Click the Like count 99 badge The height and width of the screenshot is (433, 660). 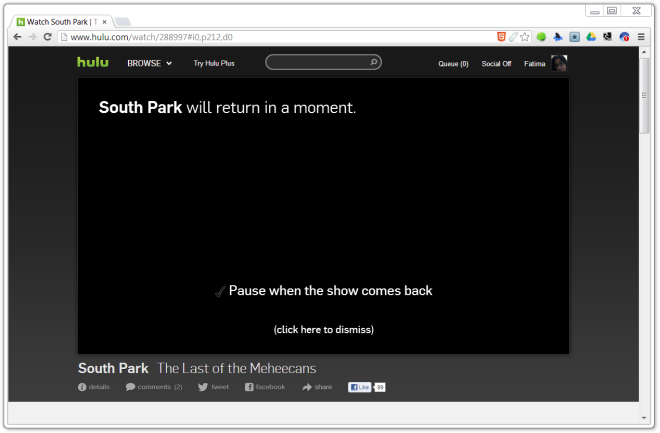[380, 387]
